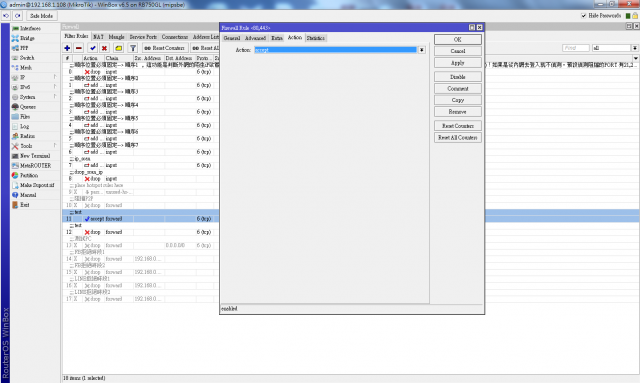Click the yellow padlock icon
The image size is (640, 383).
[635, 16]
